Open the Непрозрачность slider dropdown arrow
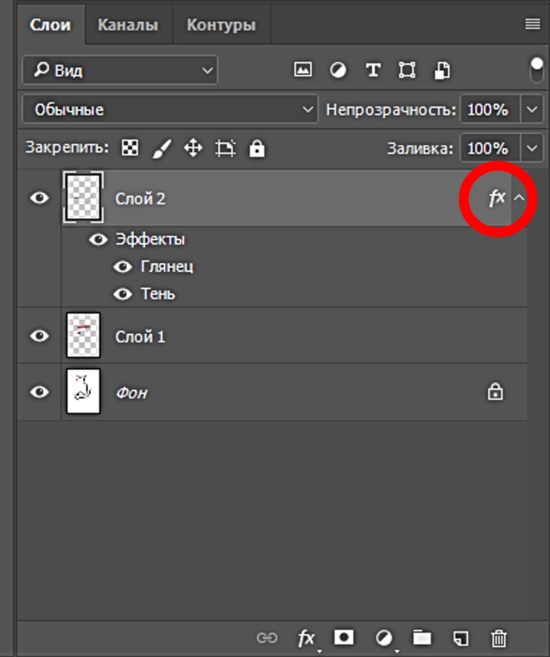The width and height of the screenshot is (550, 657). (x=532, y=110)
